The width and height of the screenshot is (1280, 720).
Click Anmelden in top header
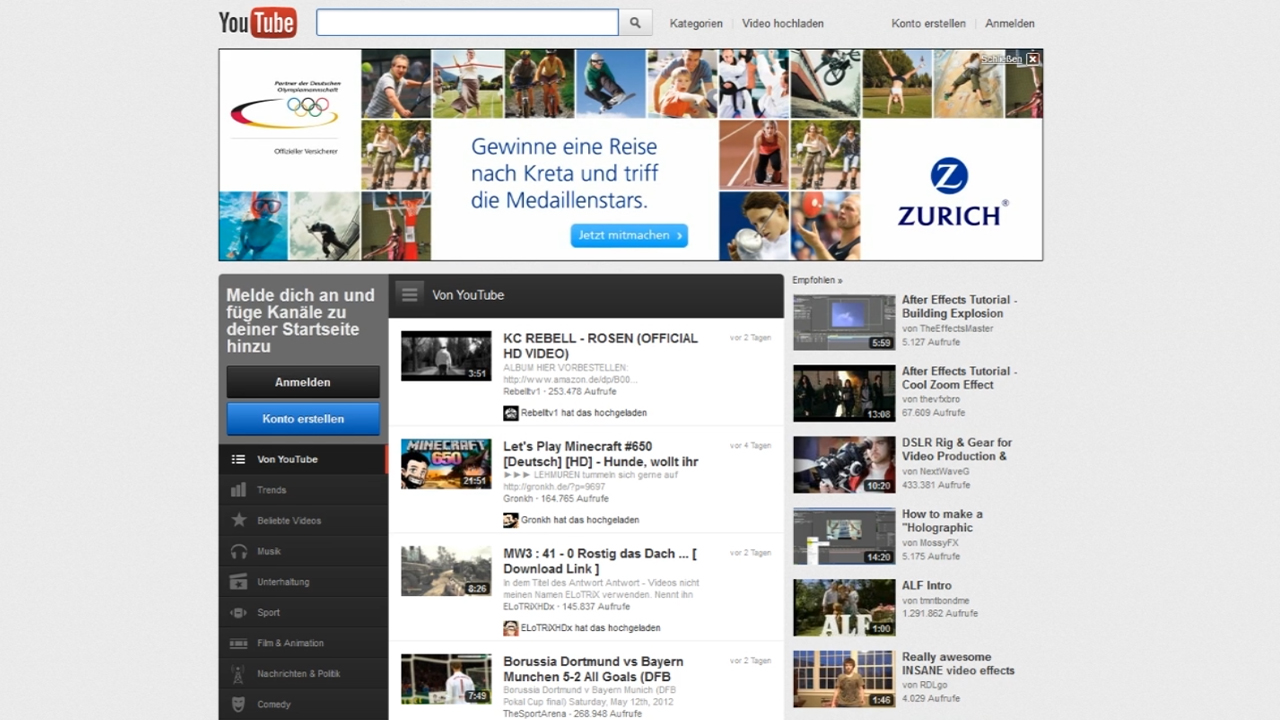[x=1010, y=23]
